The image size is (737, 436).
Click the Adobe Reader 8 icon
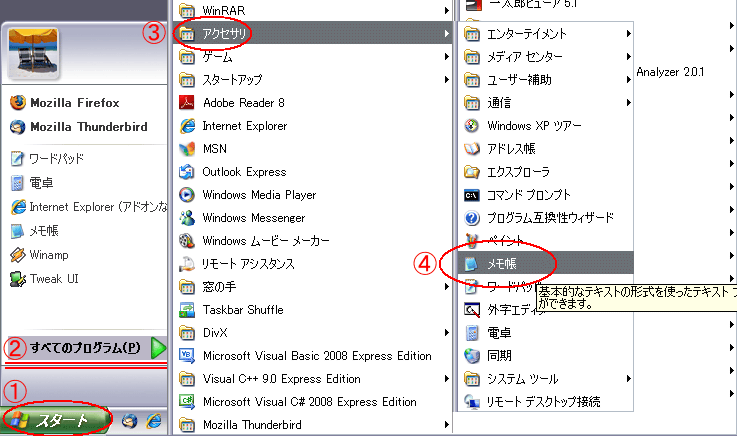(x=186, y=103)
